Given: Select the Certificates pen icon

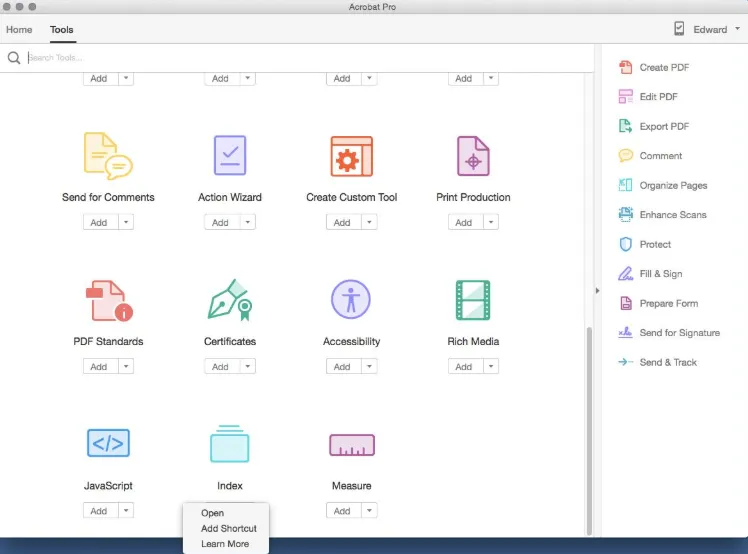Looking at the screenshot, I should pyautogui.click(x=230, y=300).
